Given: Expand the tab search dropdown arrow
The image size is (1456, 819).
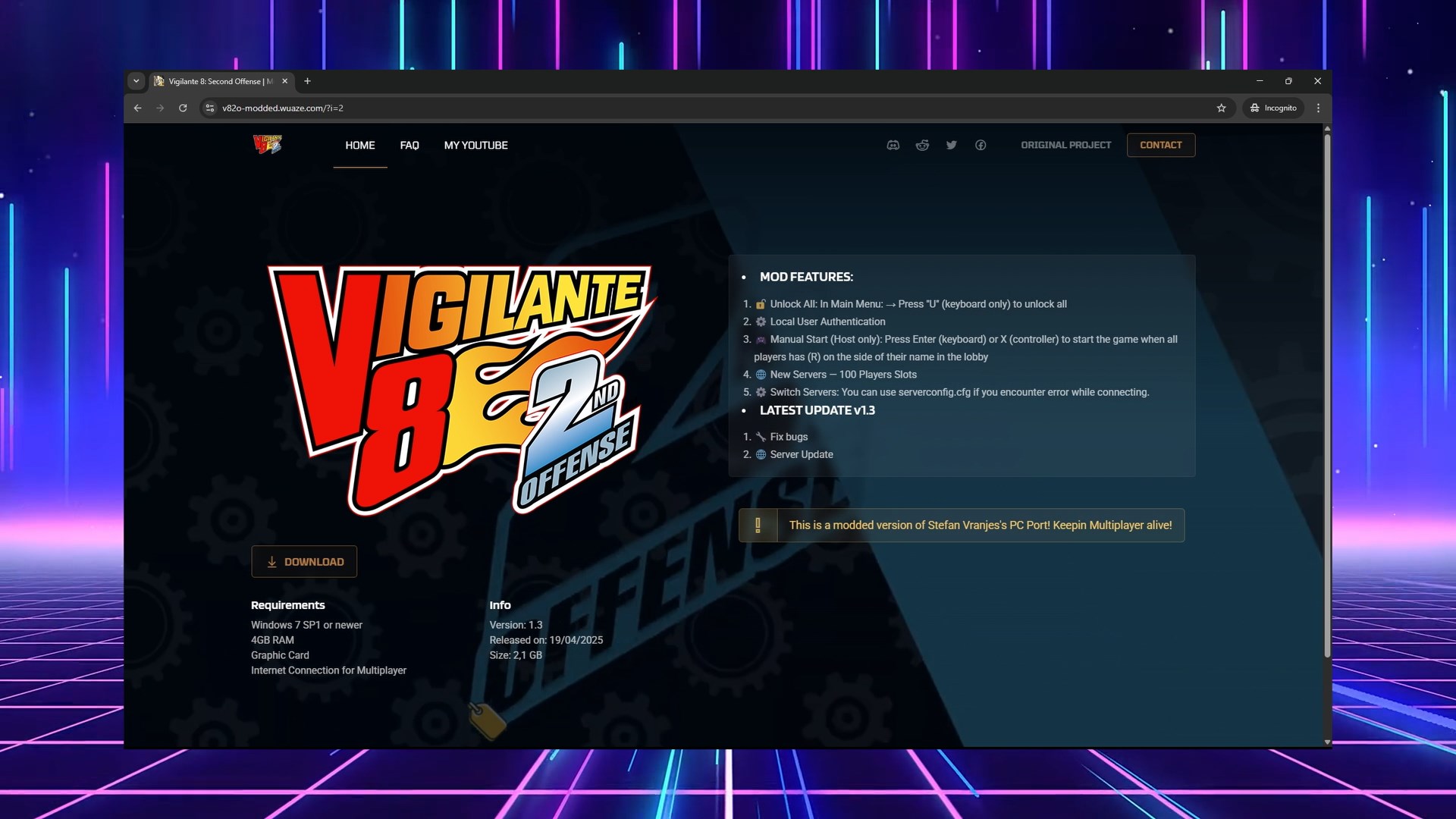Looking at the screenshot, I should [136, 81].
